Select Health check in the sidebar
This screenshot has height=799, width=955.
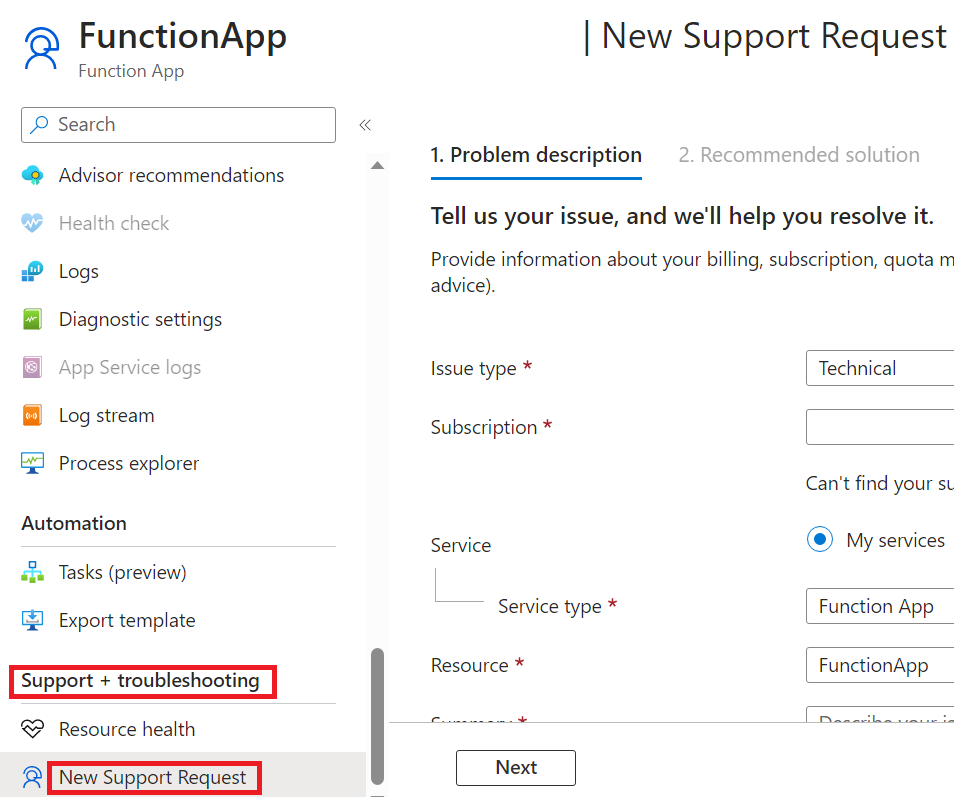(x=113, y=223)
